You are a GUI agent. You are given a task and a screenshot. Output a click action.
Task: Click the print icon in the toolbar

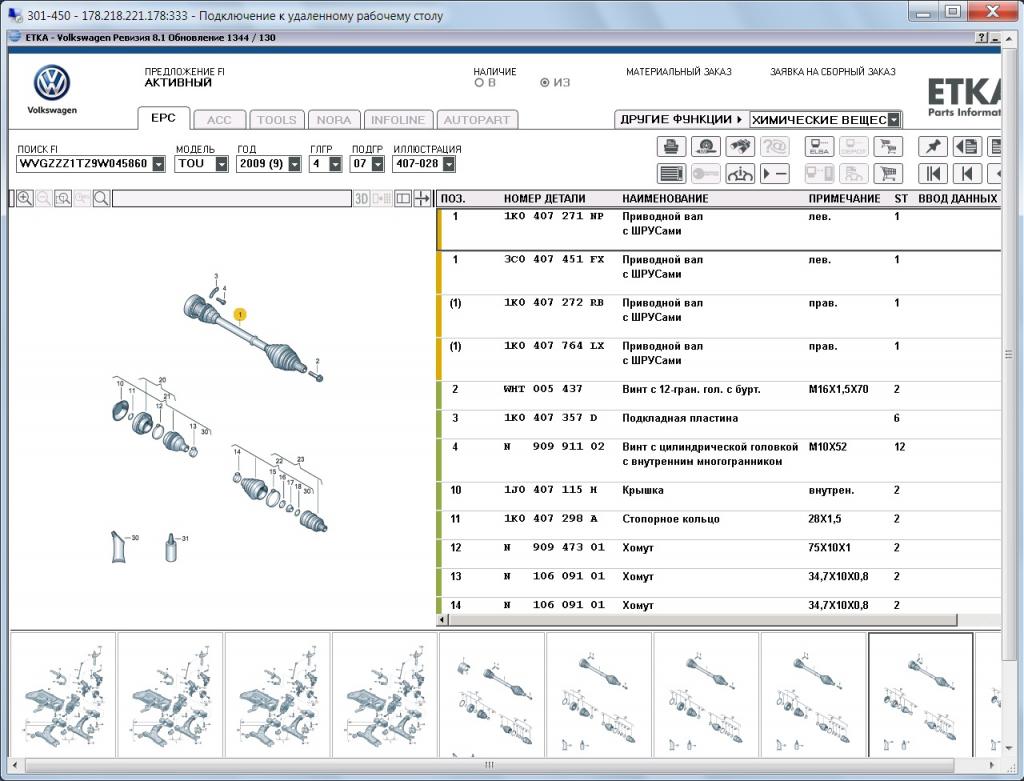[x=671, y=146]
